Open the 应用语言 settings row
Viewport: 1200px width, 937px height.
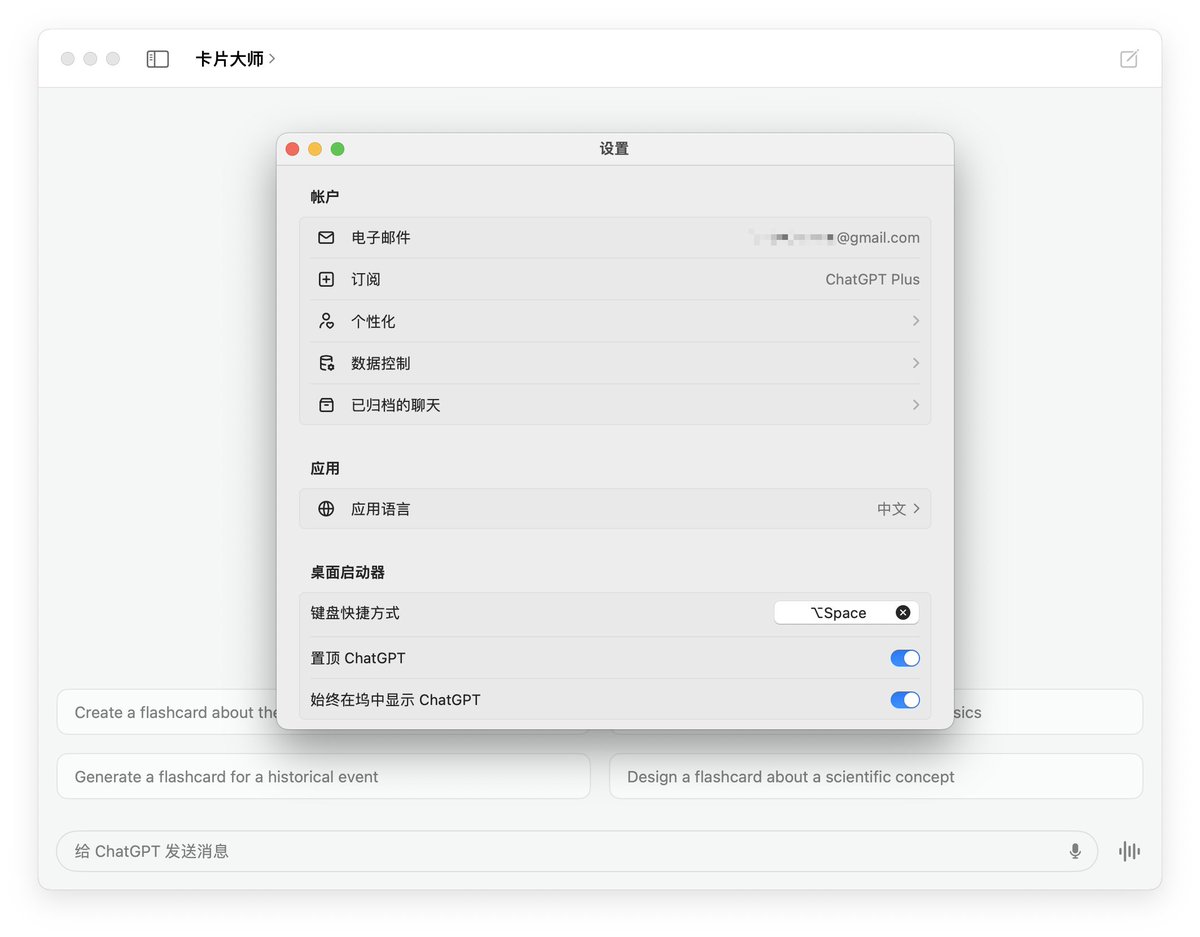[x=615, y=509]
